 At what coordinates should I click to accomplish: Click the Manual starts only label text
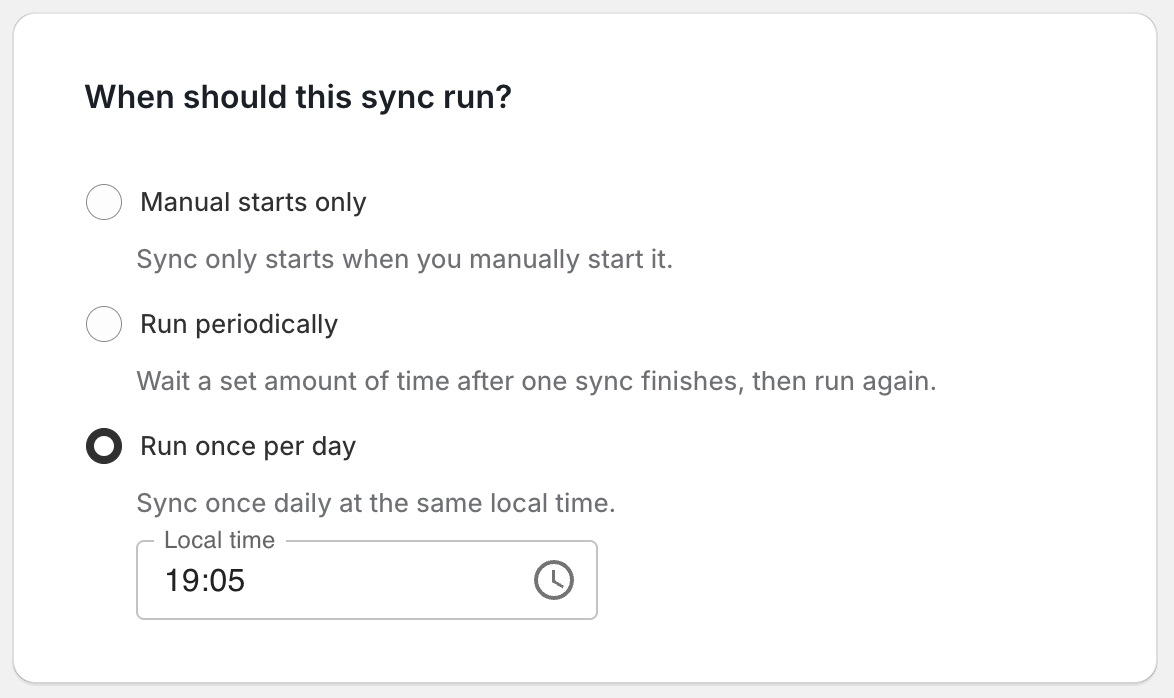click(254, 202)
